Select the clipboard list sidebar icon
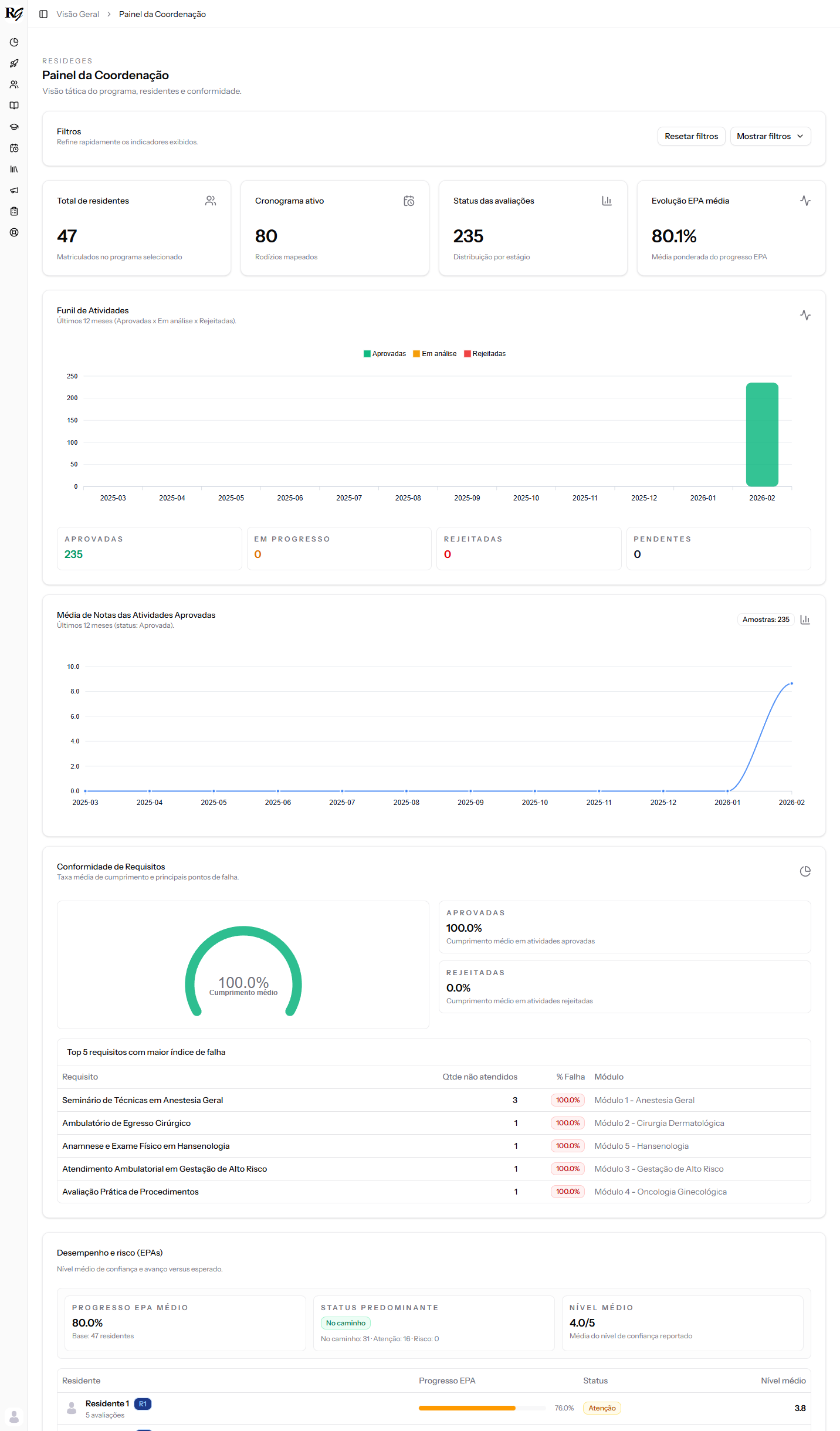Screen dimensions: 840x1431 [14, 211]
